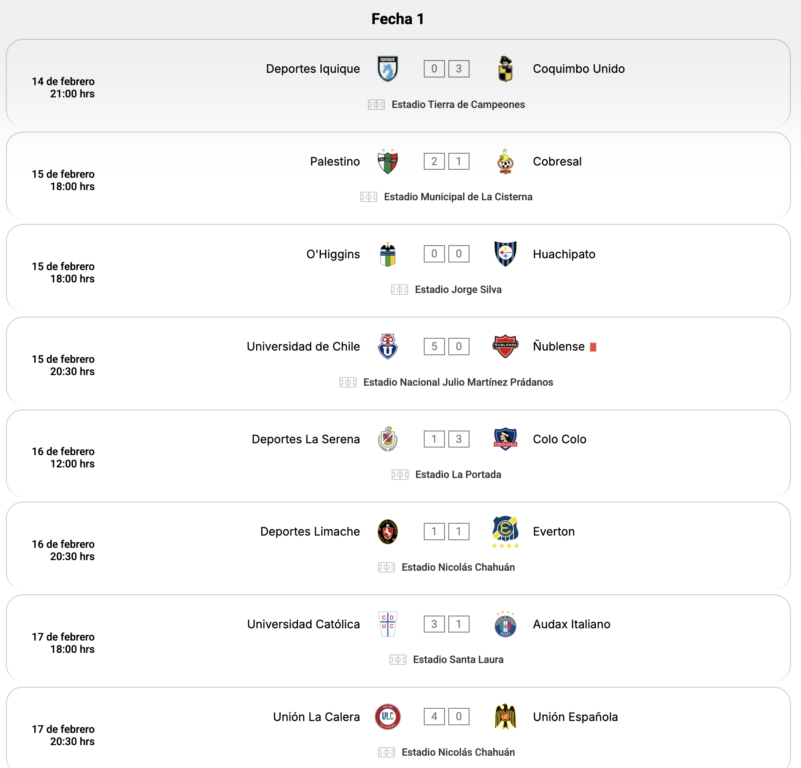Viewport: 801px width, 768px height.
Task: Select the Everton crest with stars
Action: click(x=505, y=531)
